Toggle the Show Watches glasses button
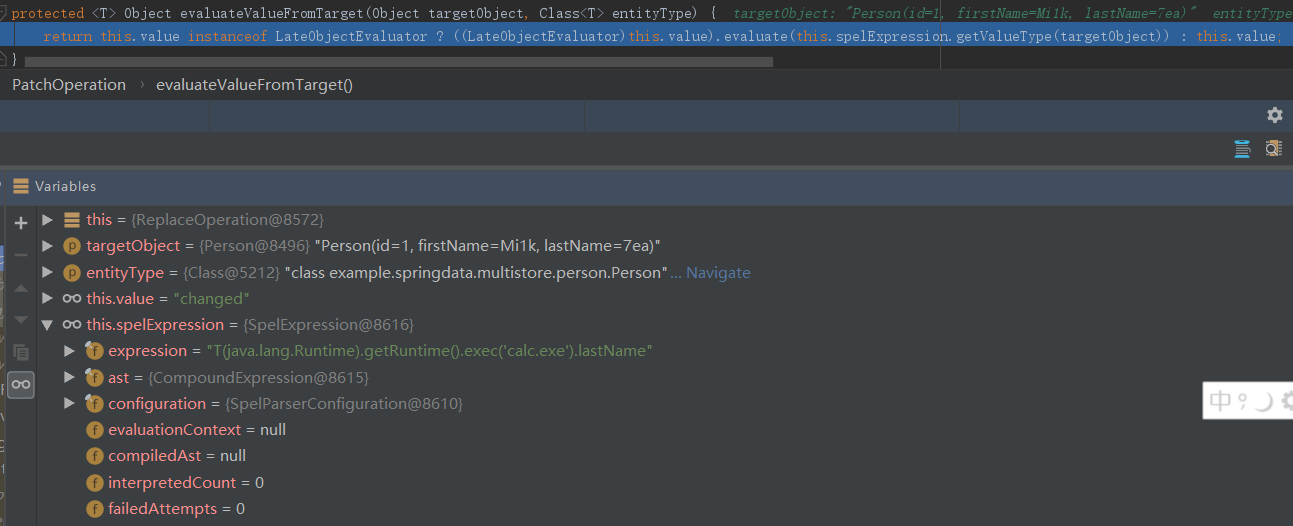Viewport: 1293px width, 526px height. (x=21, y=384)
